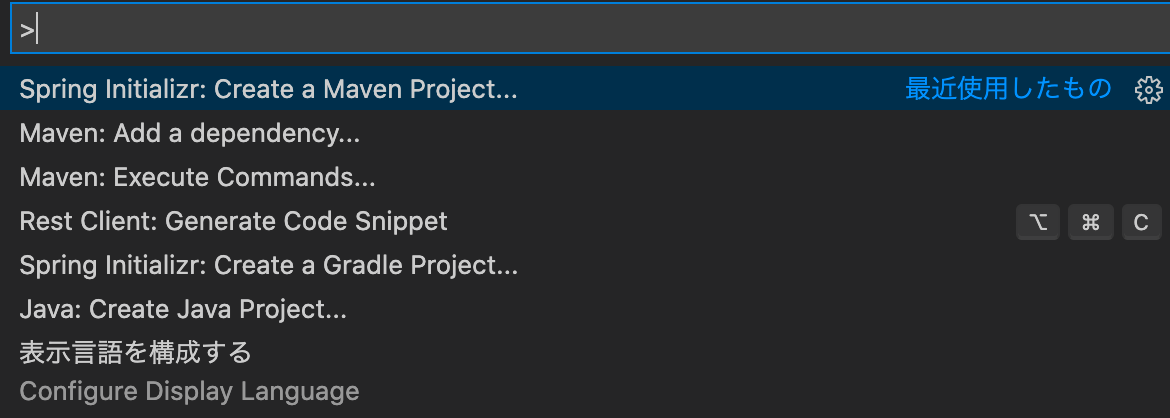1170x418 pixels.
Task: Click the Option key symbol badge
Action: click(1038, 222)
